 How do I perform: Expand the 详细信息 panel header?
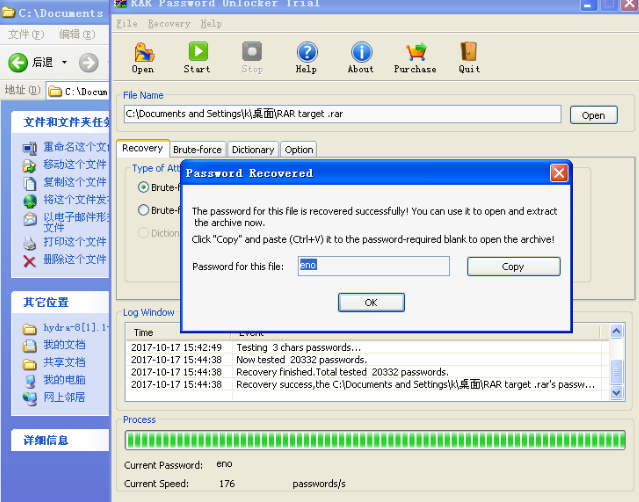pos(60,440)
